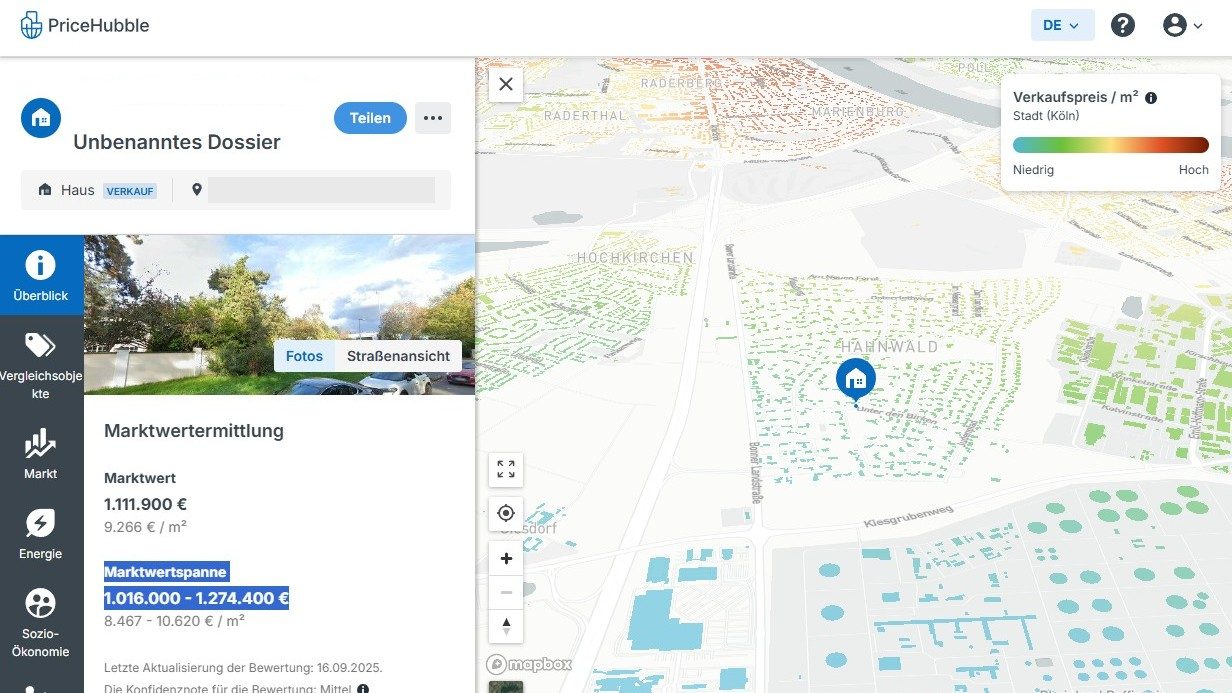Click the location pin icon

tap(197, 190)
